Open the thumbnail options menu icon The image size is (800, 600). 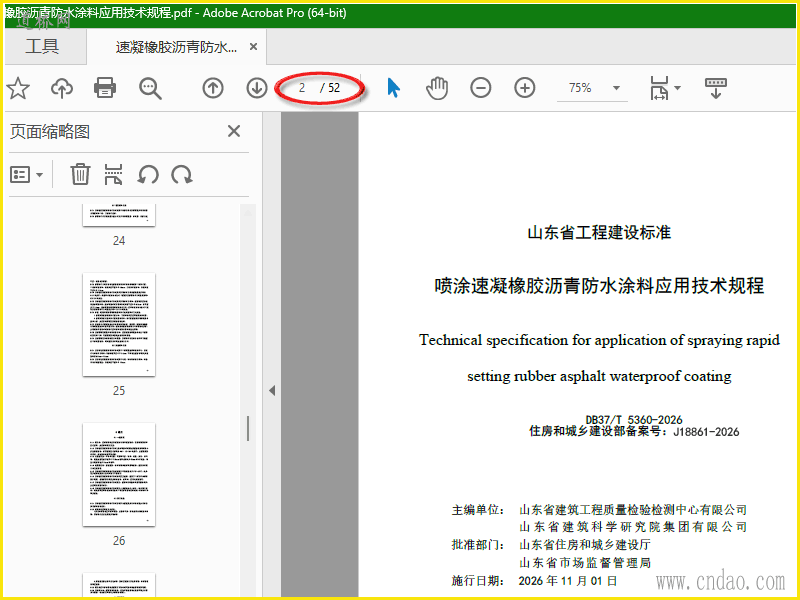(26, 175)
